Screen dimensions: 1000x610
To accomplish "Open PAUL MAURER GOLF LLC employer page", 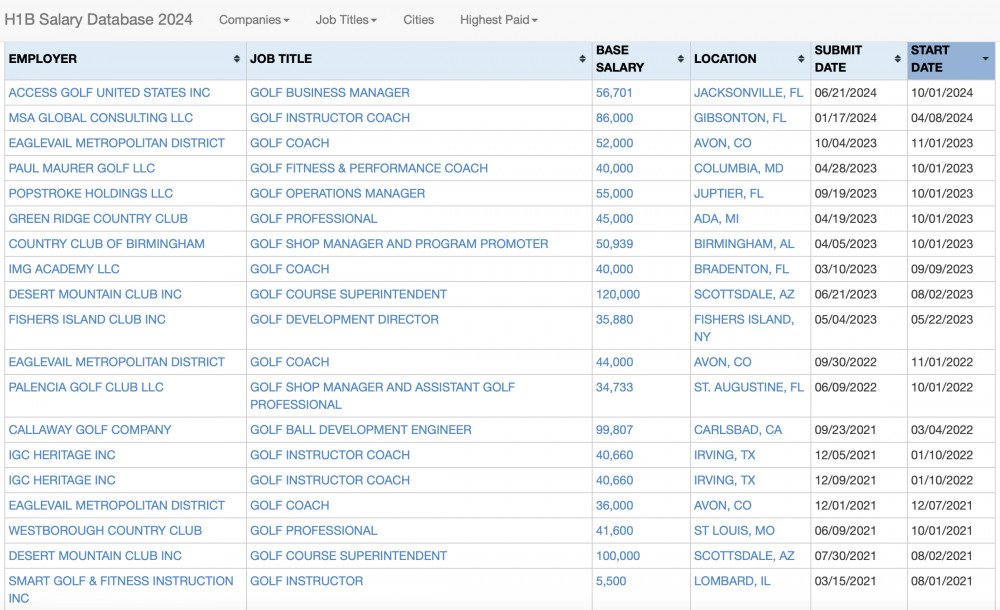I will pyautogui.click(x=82, y=168).
